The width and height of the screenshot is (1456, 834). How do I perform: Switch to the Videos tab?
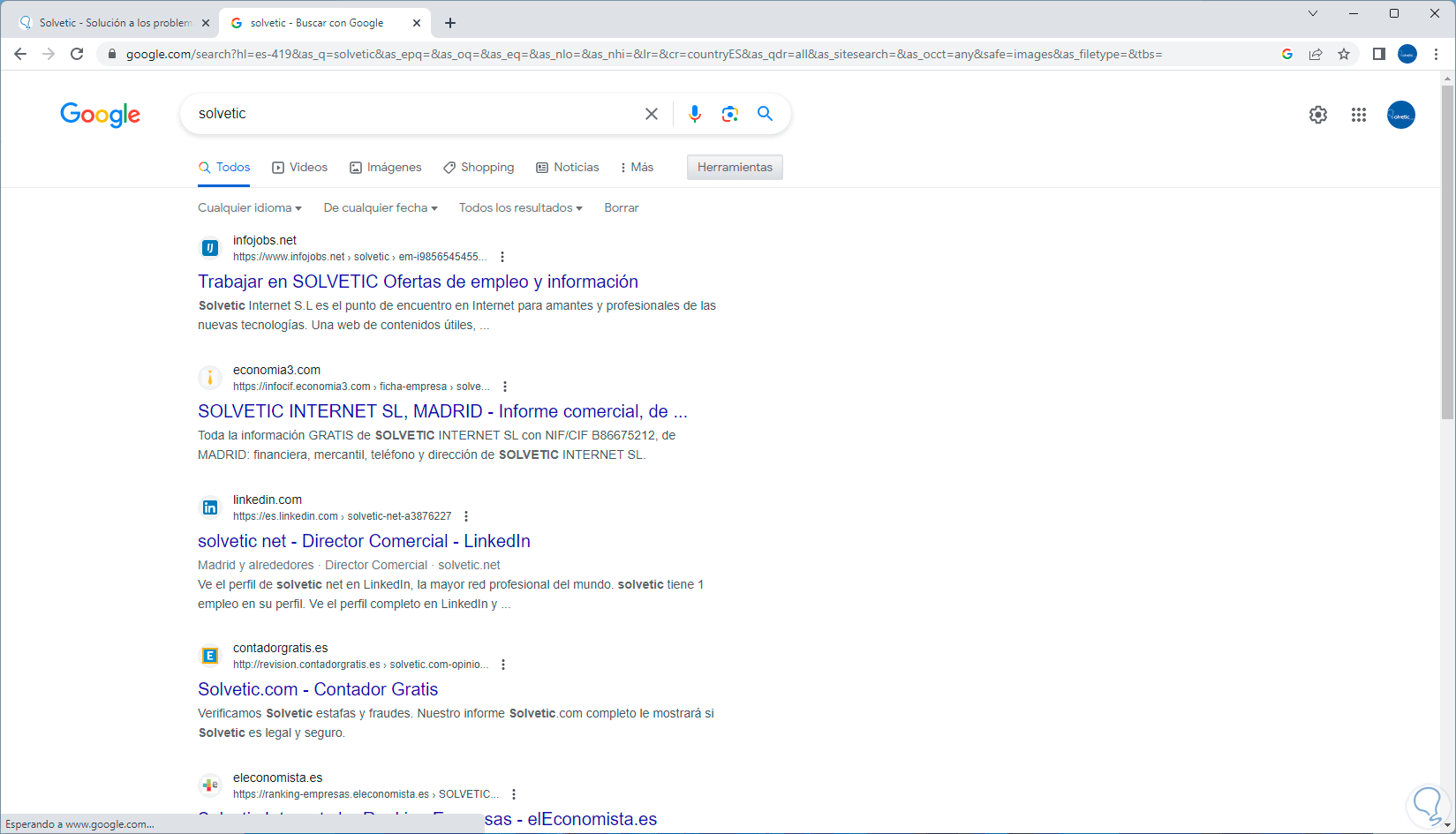pos(300,168)
